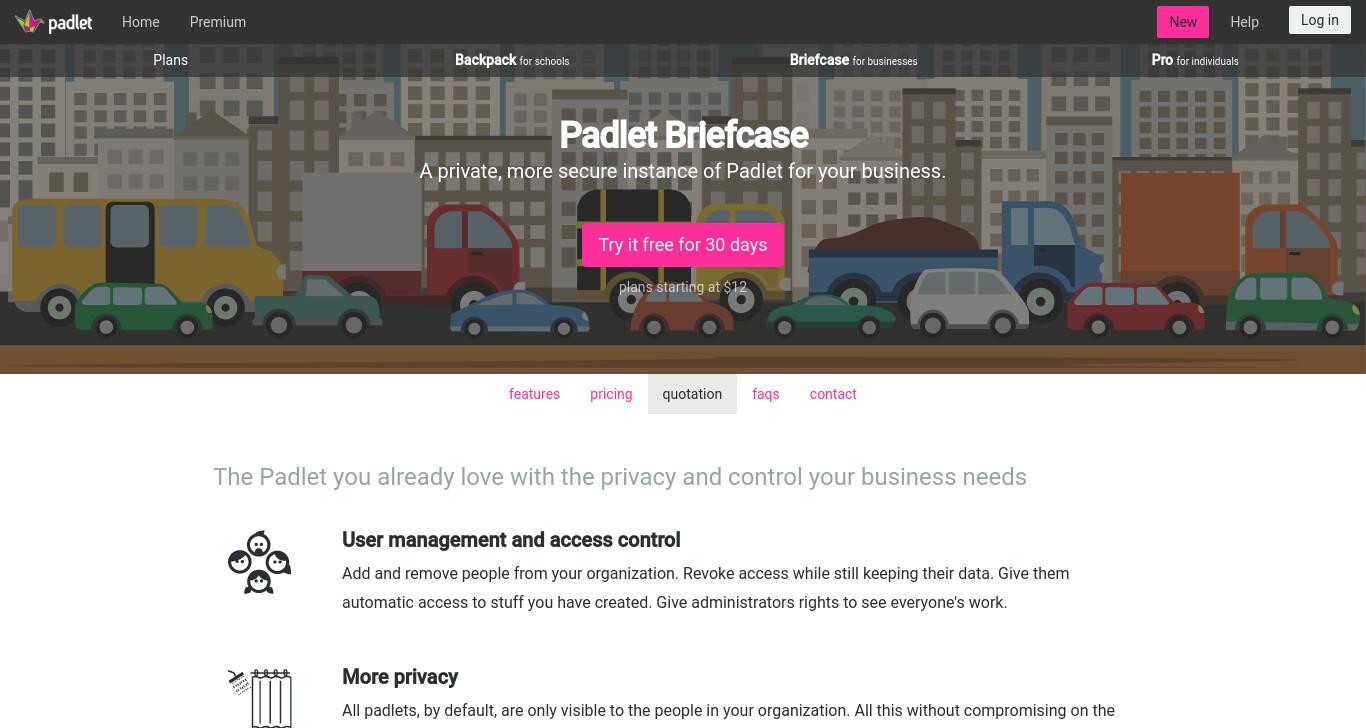Open the Premium menu item
This screenshot has width=1366, height=728.
218,22
